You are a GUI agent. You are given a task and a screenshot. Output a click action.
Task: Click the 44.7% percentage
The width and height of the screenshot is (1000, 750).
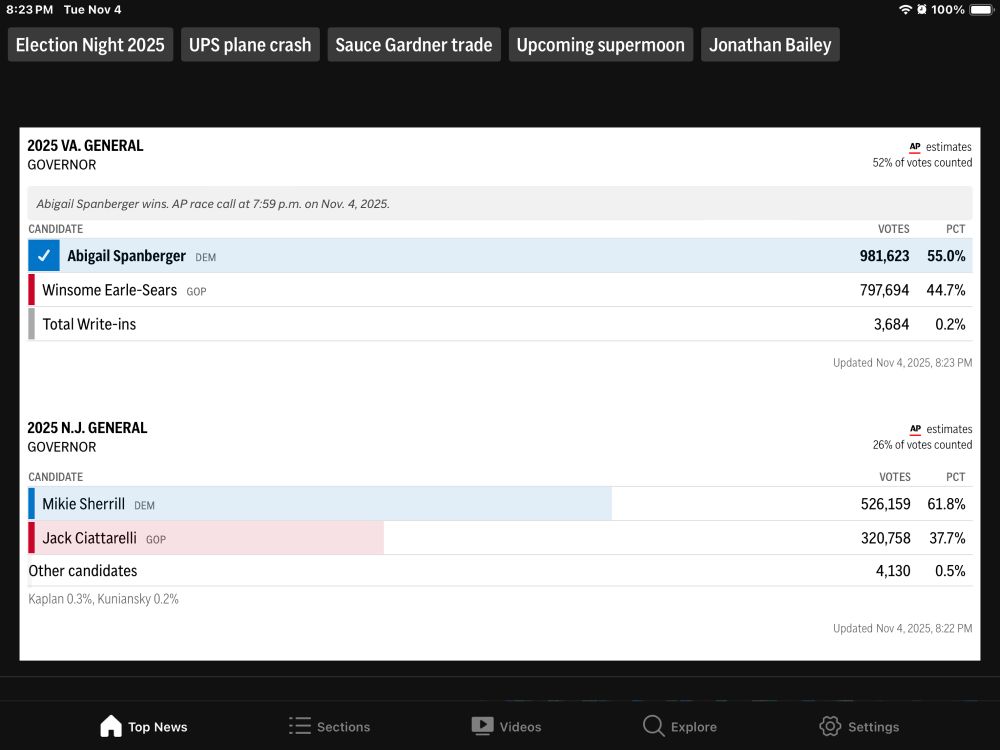pos(946,290)
